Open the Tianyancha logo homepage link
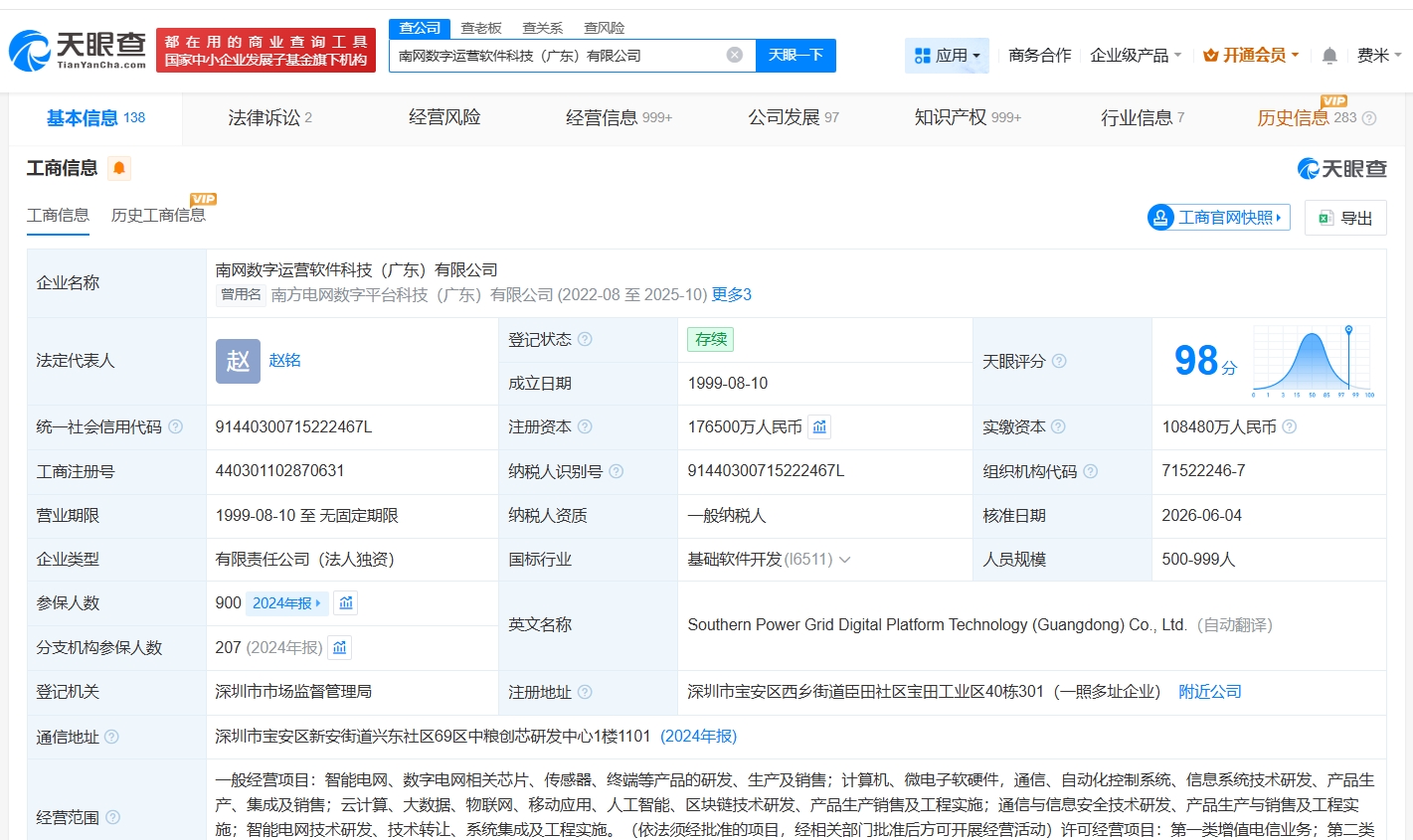Viewport: 1413px width, 840px height. pyautogui.click(x=79, y=50)
